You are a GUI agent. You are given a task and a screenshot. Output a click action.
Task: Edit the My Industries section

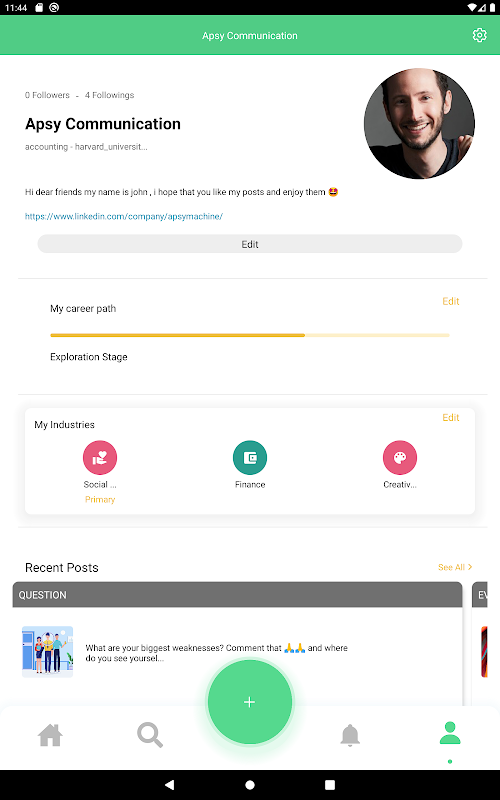coord(451,417)
